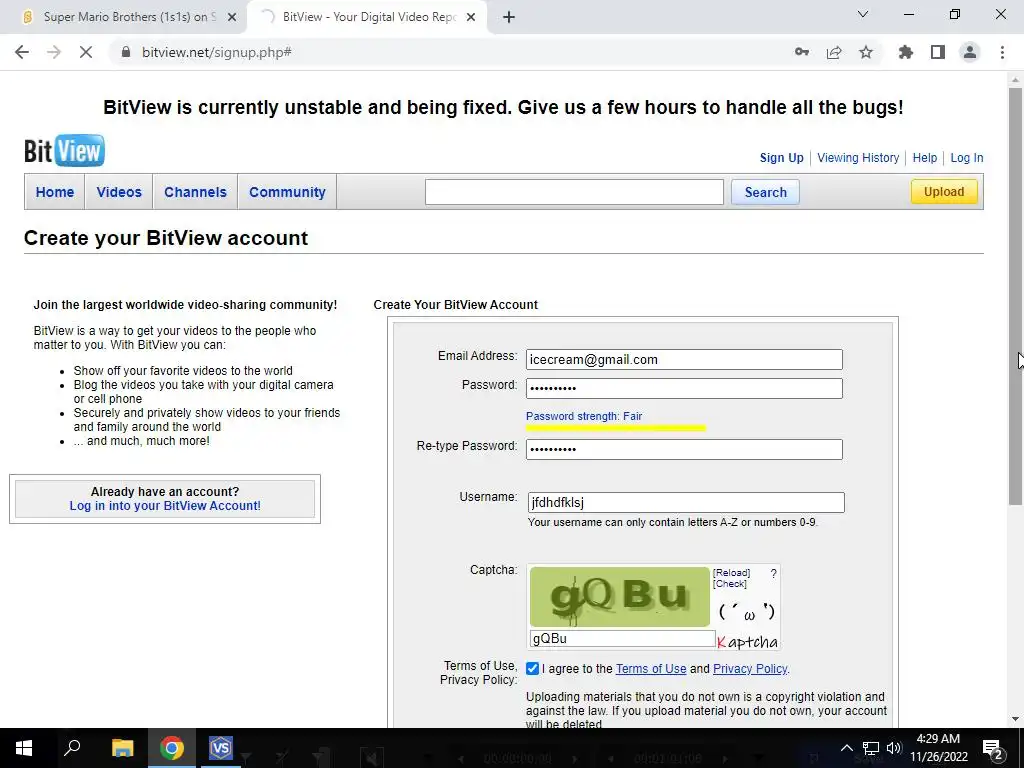Click the Sign Up link

click(782, 158)
